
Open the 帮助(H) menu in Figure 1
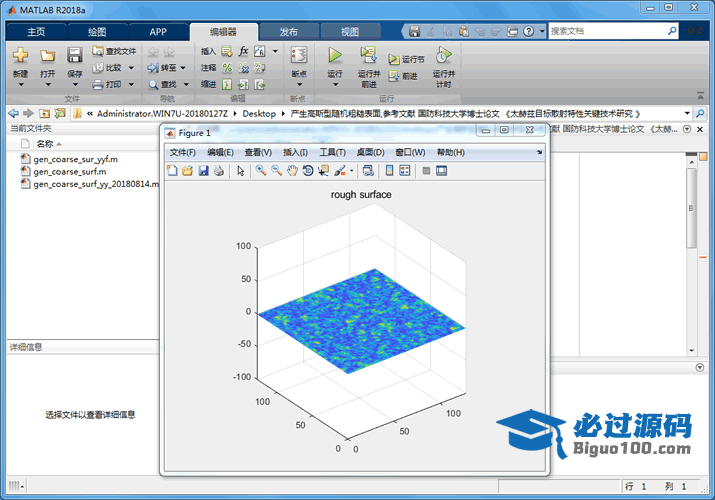(451, 152)
